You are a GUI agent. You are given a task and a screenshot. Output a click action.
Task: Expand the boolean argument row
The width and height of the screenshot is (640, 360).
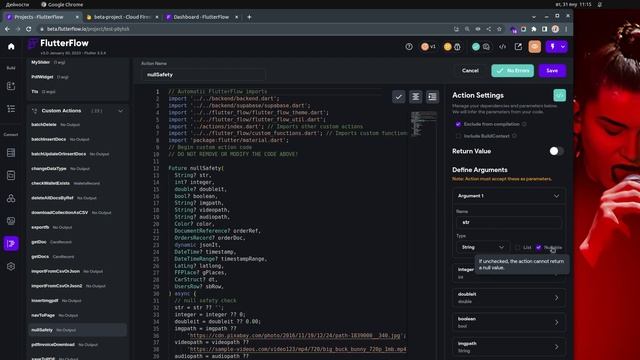coord(509,322)
